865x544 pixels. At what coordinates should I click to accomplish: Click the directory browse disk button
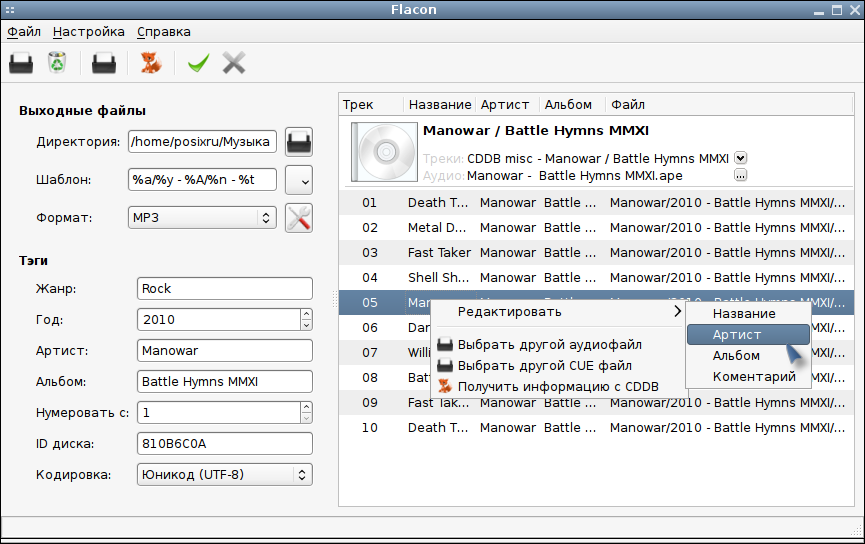point(299,142)
